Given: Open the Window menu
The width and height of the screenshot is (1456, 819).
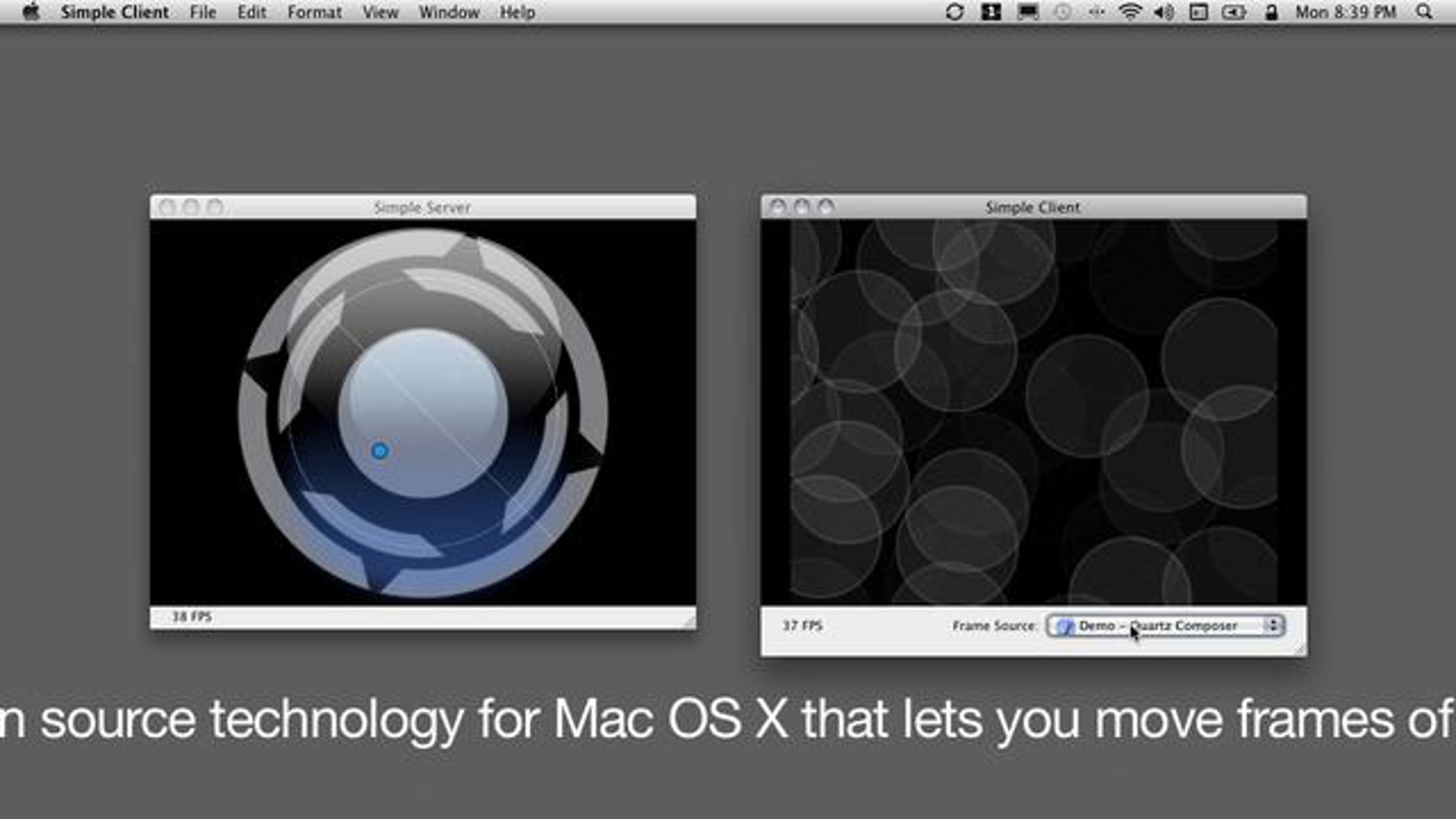Looking at the screenshot, I should point(449,12).
